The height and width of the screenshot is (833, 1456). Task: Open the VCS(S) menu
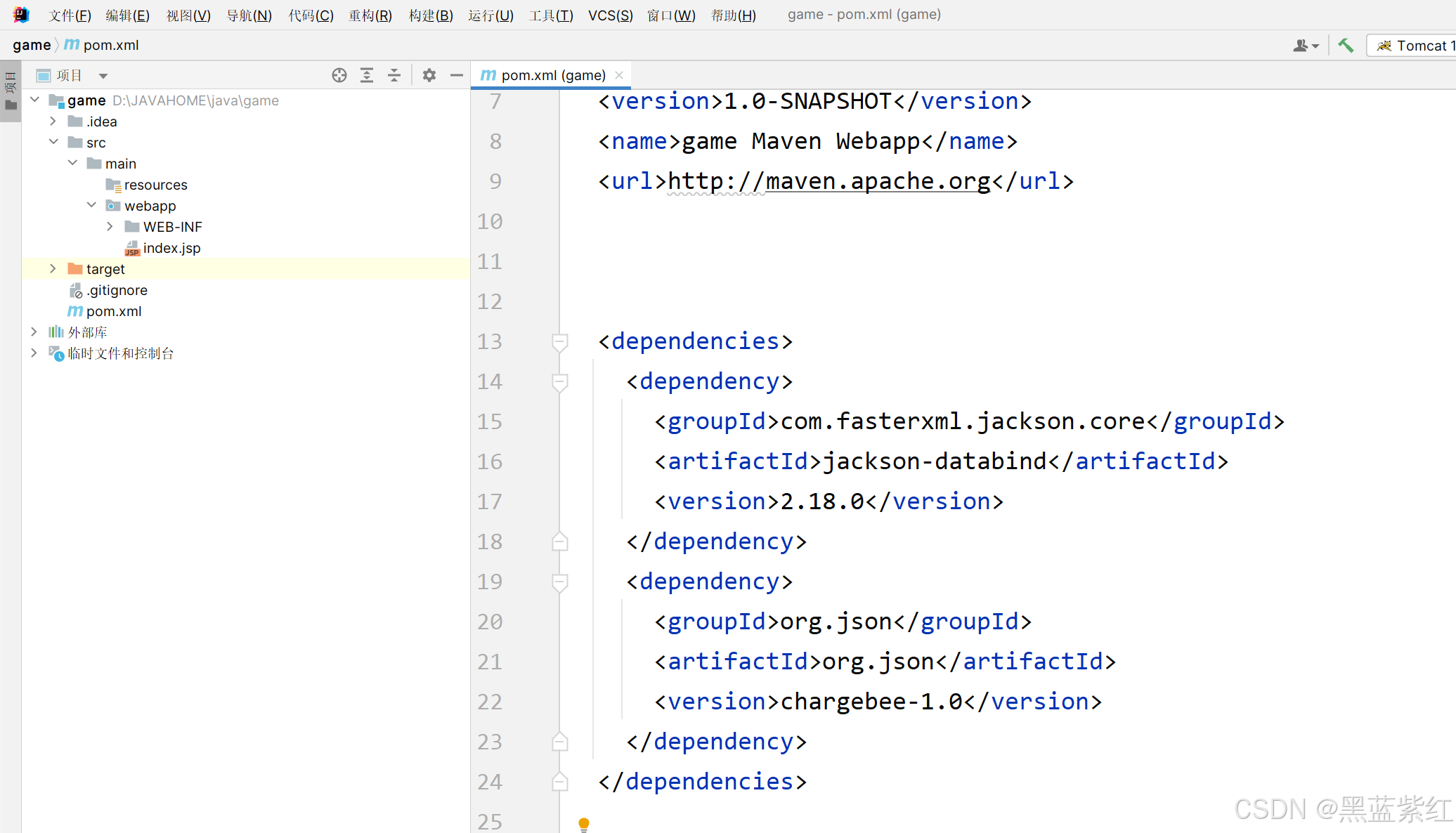[610, 15]
